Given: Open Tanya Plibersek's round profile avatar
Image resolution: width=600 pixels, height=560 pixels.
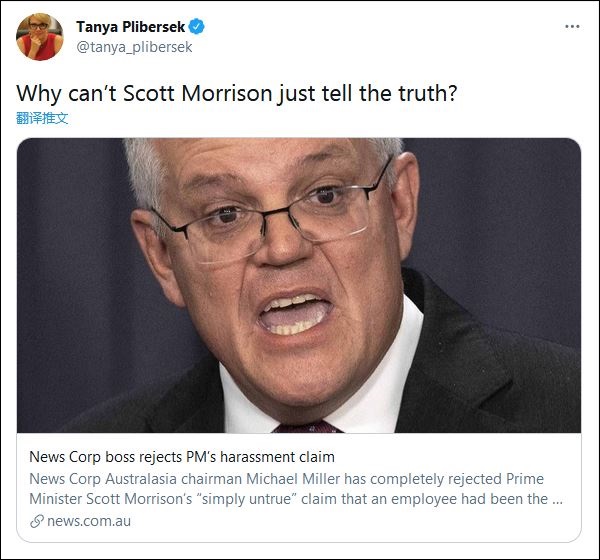Looking at the screenshot, I should (x=40, y=36).
